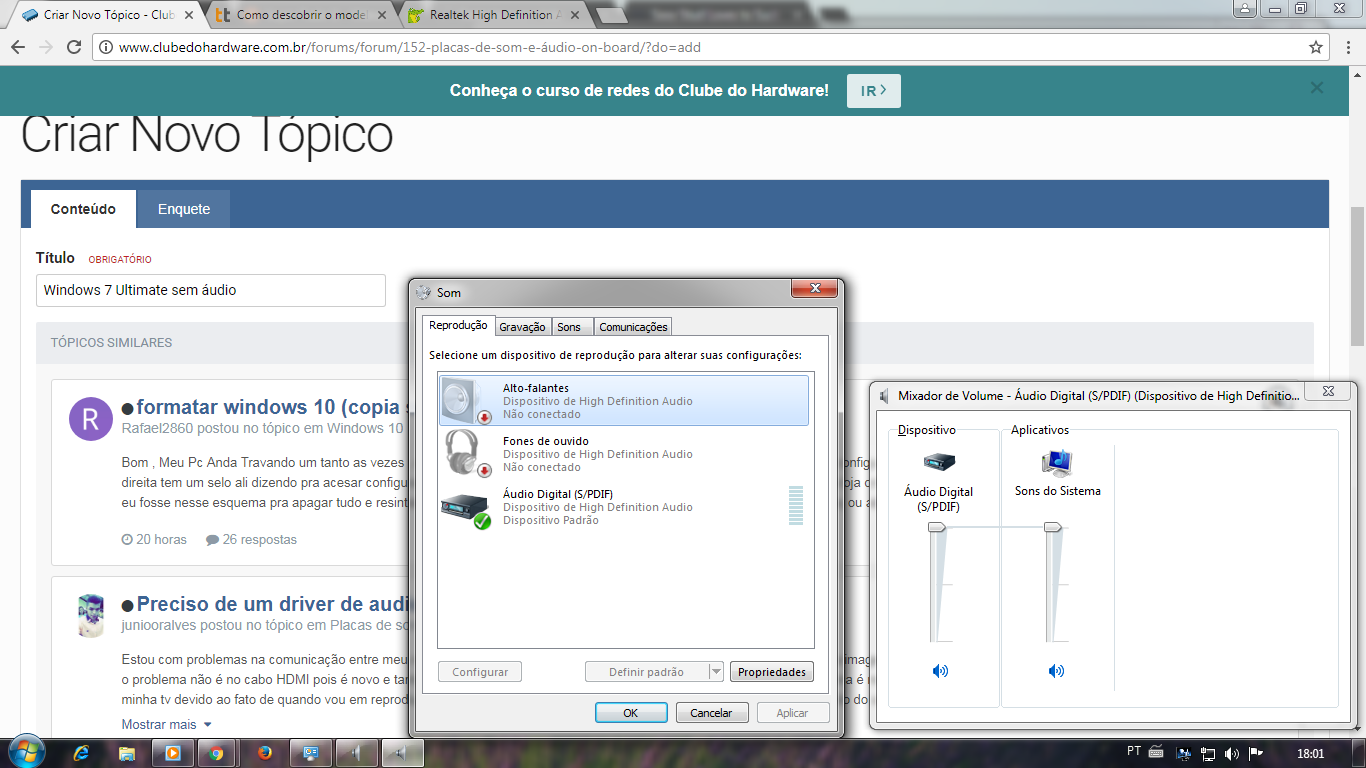Open the media player taskbar icon
The width and height of the screenshot is (1366, 768).
click(x=172, y=753)
